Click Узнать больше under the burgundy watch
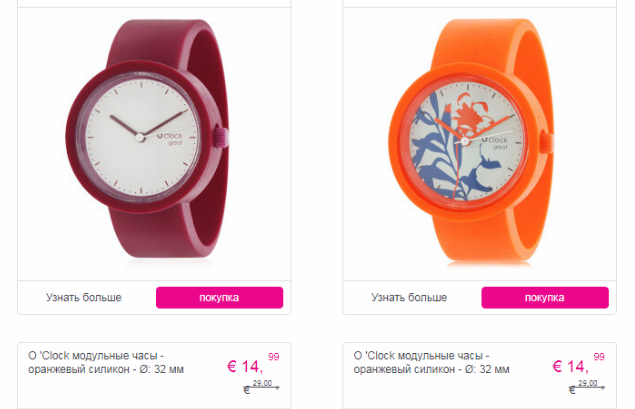This screenshot has height=409, width=635. 83,298
